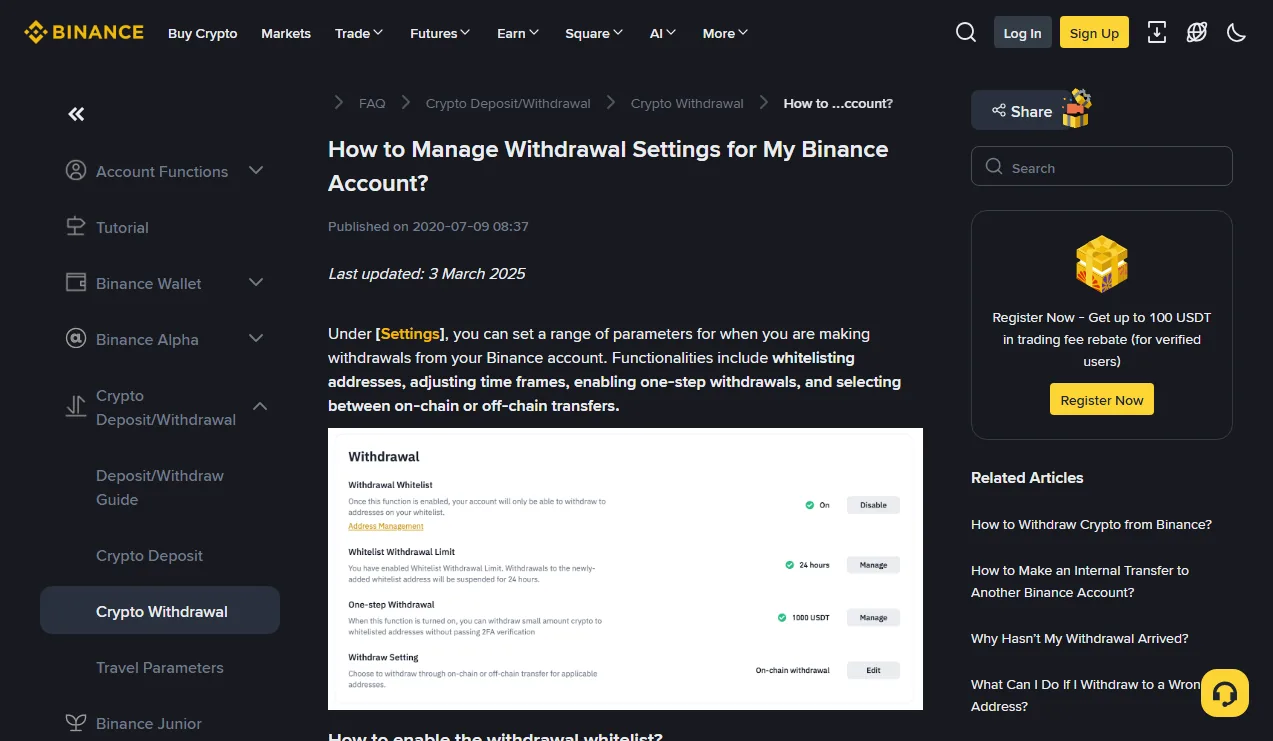Collapse Crypto Deposit/Withdrawal chevron

tap(260, 406)
